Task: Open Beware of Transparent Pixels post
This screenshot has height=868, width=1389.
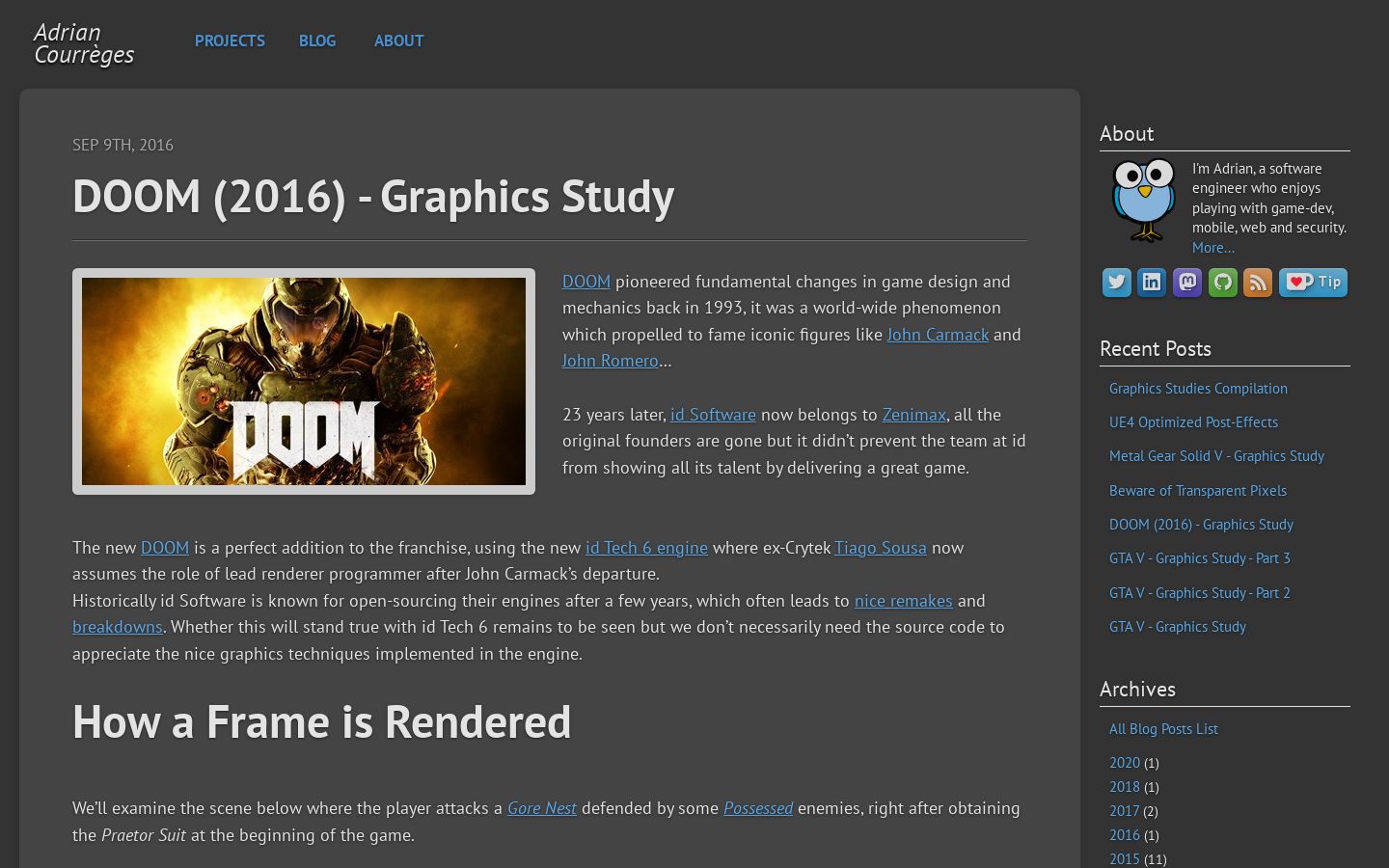Action: click(x=1198, y=491)
